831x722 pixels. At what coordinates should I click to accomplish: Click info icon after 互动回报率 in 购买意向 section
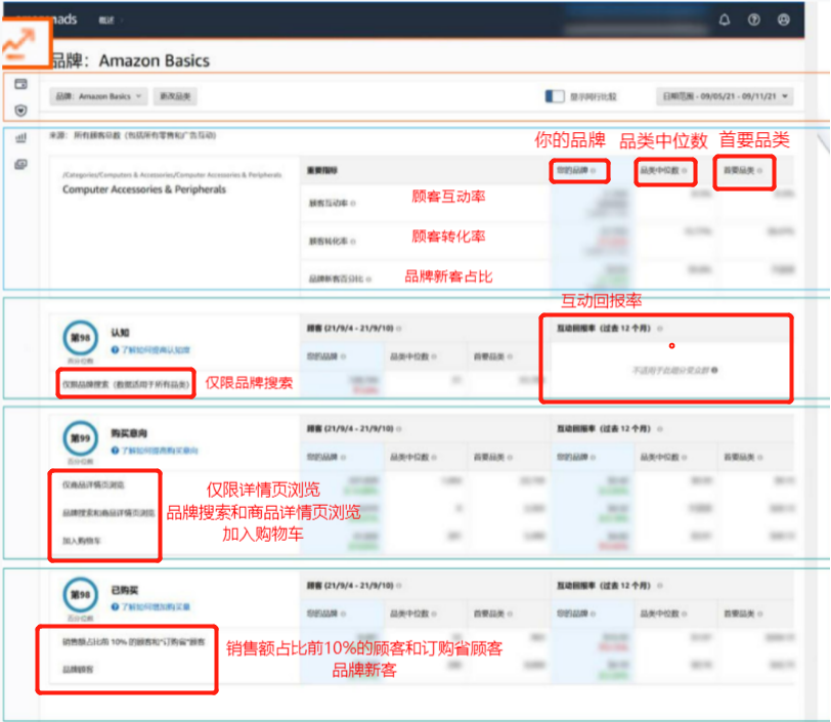660,429
